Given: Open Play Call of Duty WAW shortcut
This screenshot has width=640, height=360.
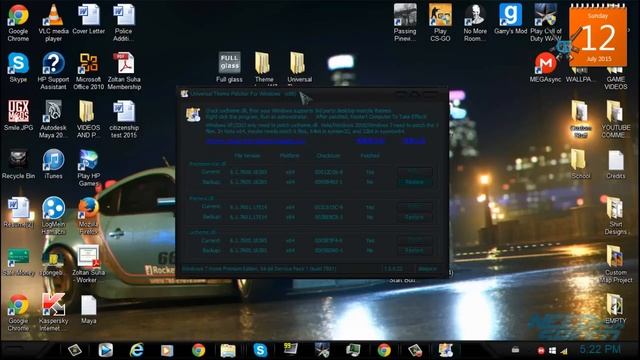Looking at the screenshot, I should coord(546,22).
